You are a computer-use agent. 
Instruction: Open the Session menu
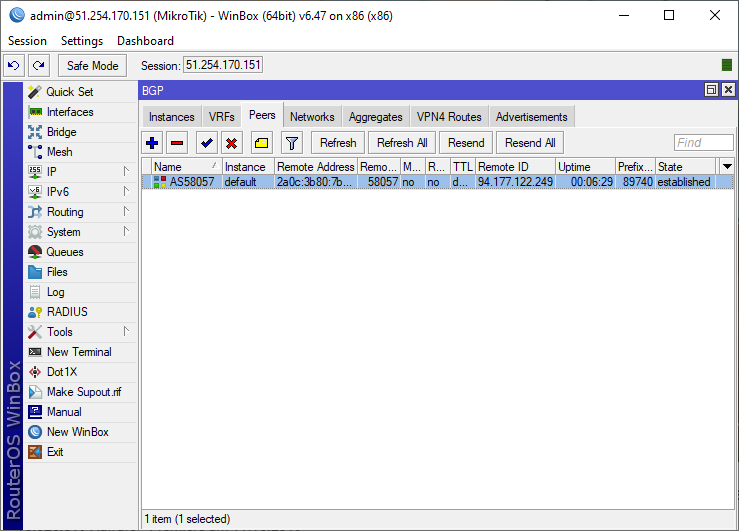(x=27, y=41)
